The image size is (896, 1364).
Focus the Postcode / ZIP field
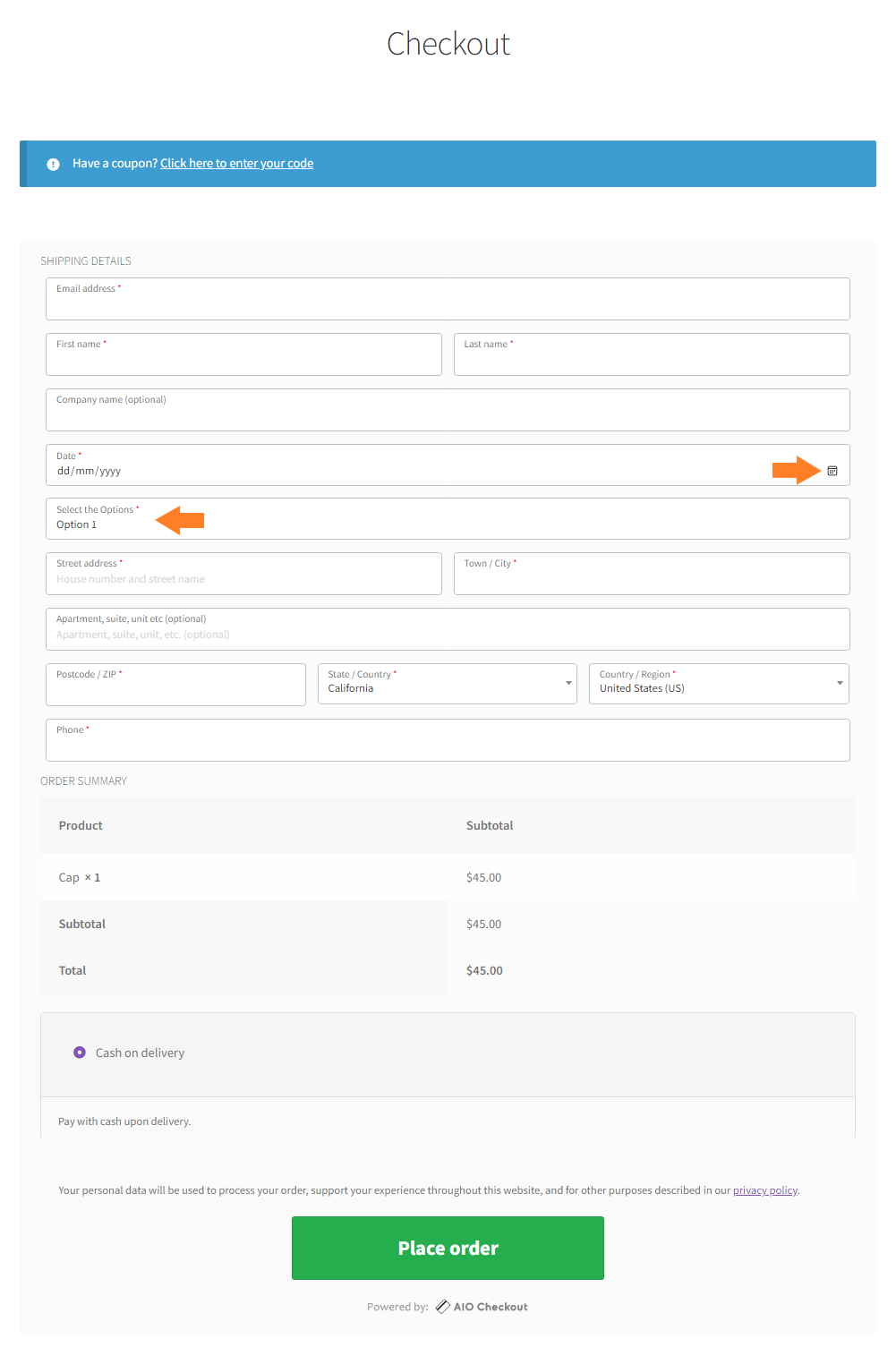tap(175, 685)
